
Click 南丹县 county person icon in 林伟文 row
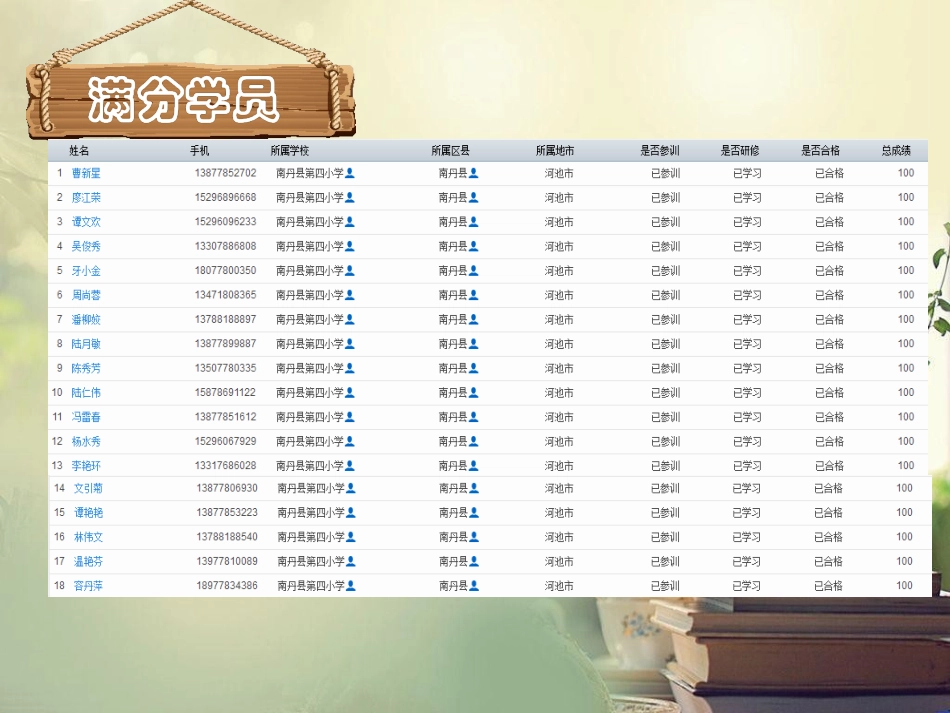tap(474, 537)
